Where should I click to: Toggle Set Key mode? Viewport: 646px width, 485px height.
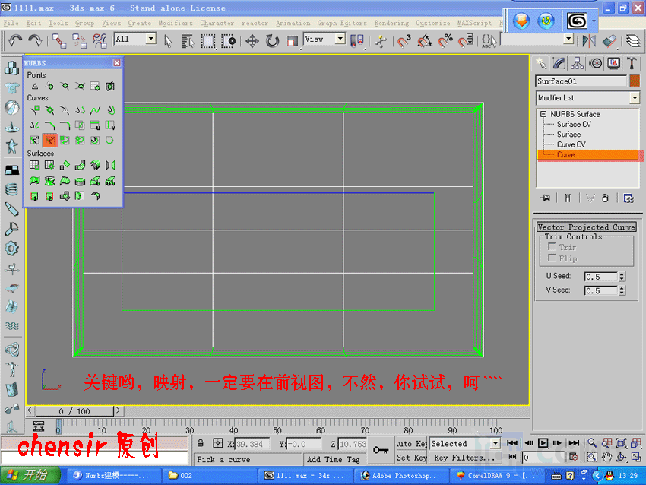coord(411,457)
